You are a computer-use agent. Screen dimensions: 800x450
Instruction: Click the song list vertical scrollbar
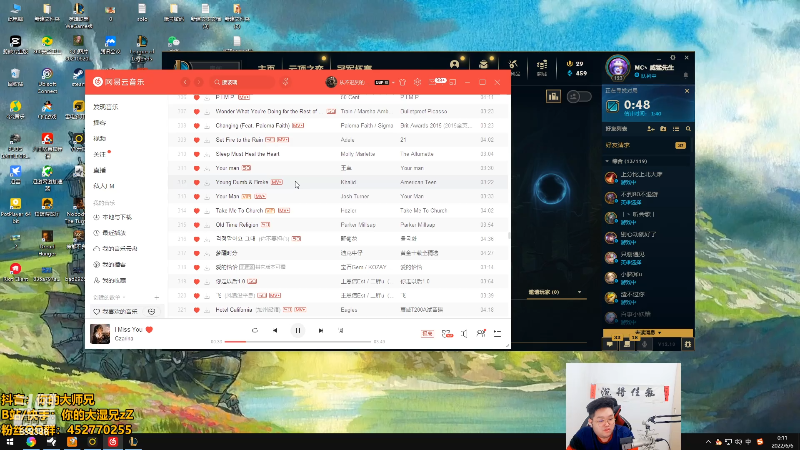tap(509, 235)
